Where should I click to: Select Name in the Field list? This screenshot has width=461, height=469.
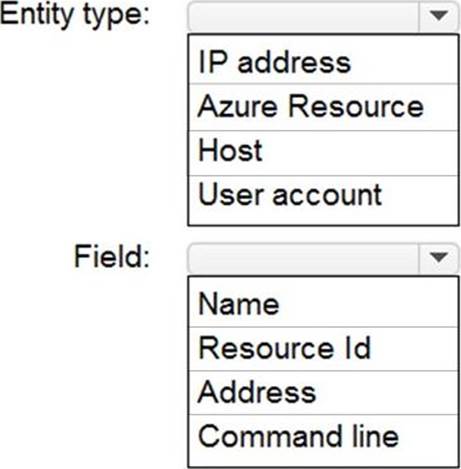[323, 303]
